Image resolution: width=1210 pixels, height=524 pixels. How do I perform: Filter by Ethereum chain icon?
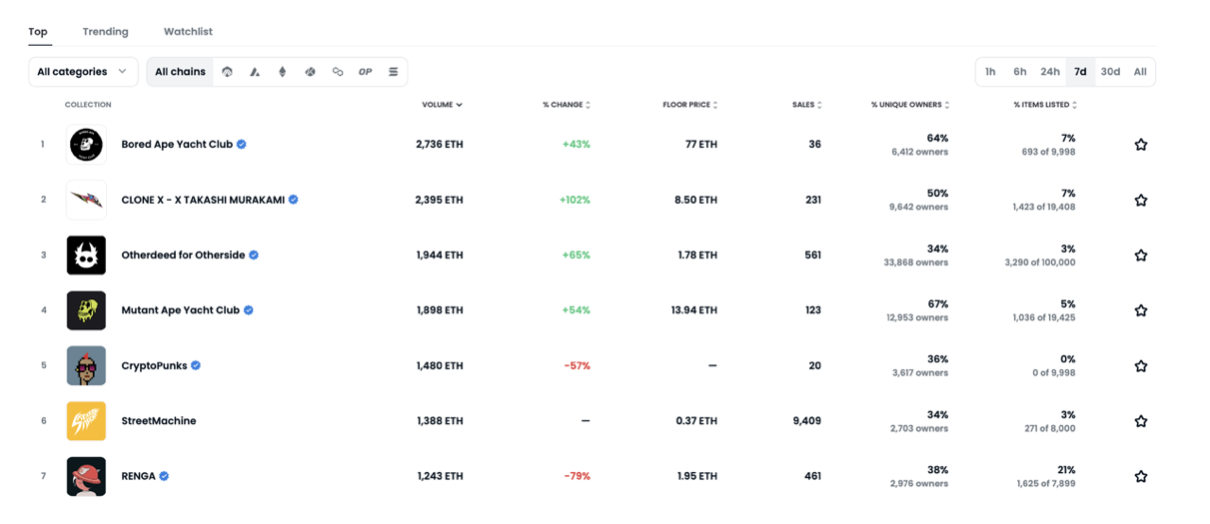[x=282, y=72]
